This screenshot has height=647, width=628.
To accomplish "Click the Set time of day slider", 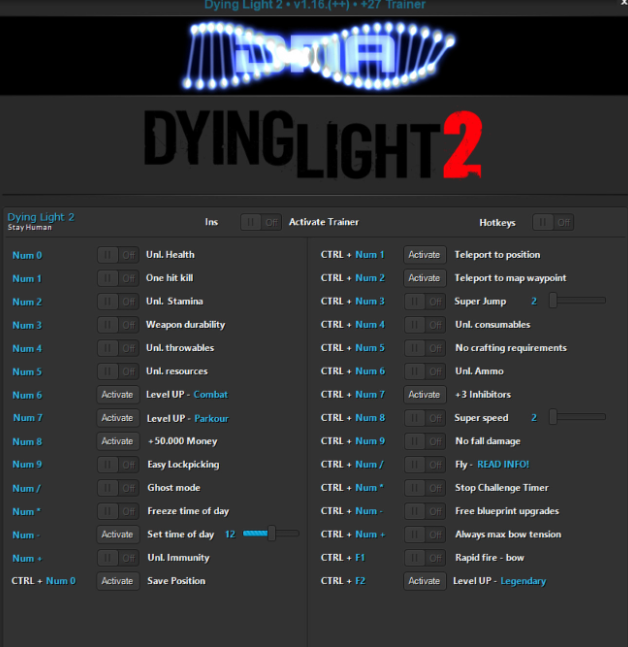I will 271,534.
